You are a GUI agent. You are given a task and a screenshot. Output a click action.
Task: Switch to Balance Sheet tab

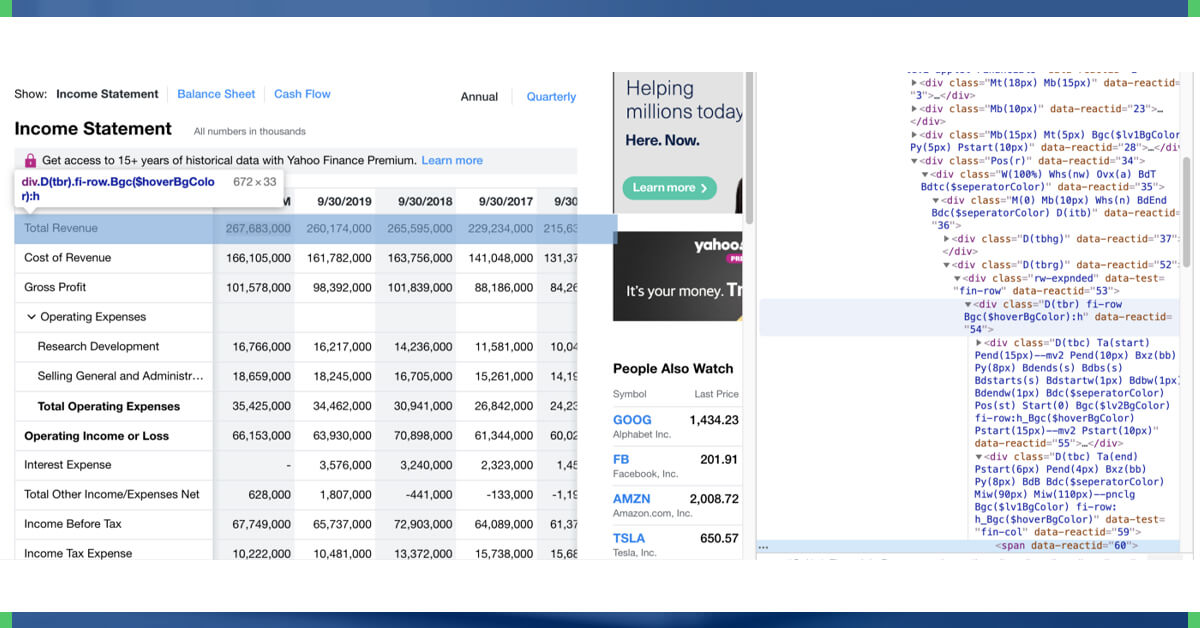(x=216, y=94)
